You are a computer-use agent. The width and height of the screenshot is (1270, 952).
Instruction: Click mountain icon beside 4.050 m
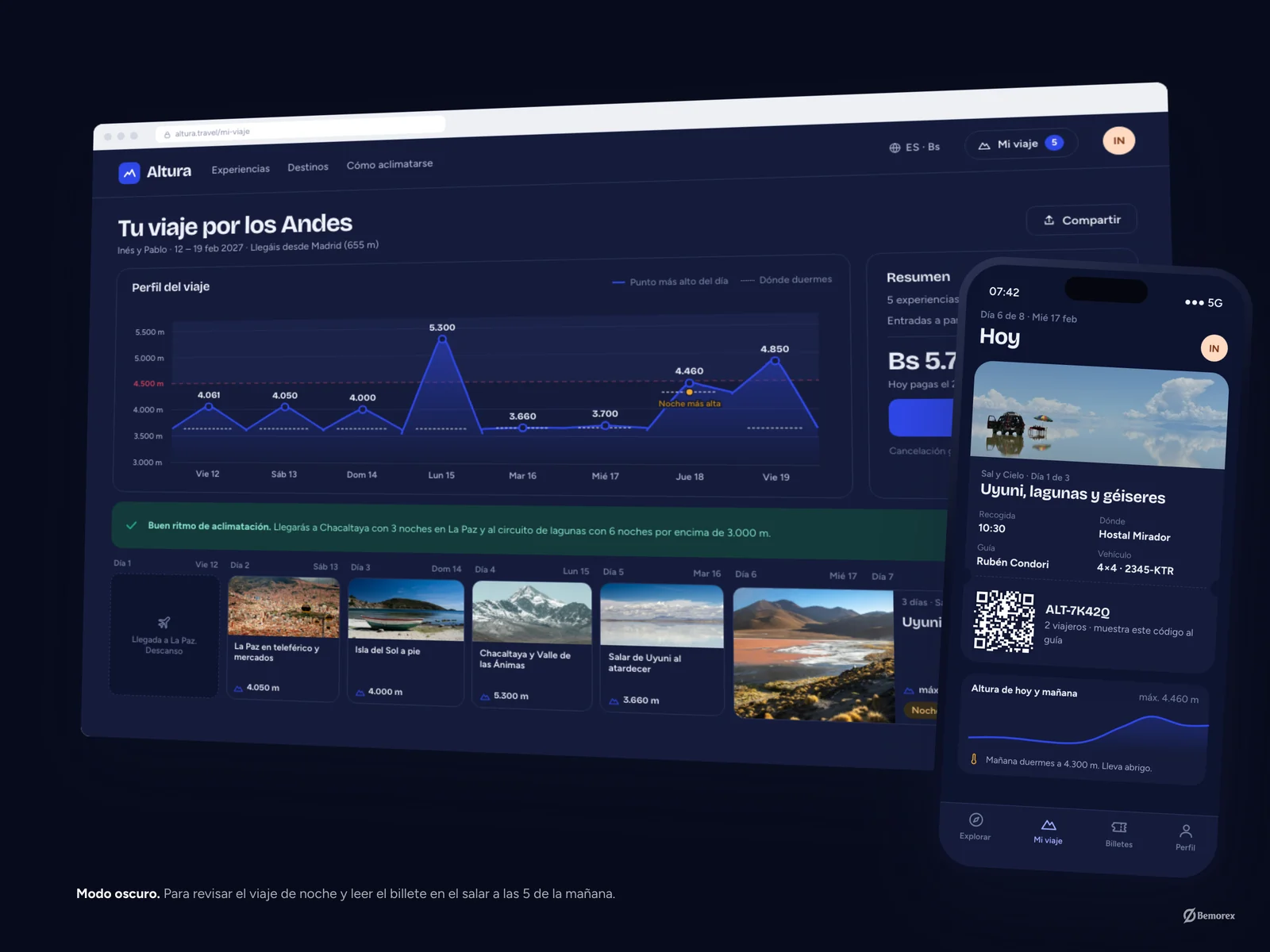(238, 689)
